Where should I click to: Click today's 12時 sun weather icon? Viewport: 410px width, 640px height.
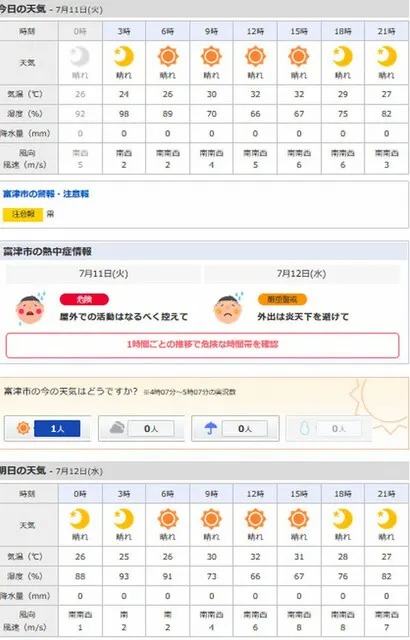click(255, 56)
